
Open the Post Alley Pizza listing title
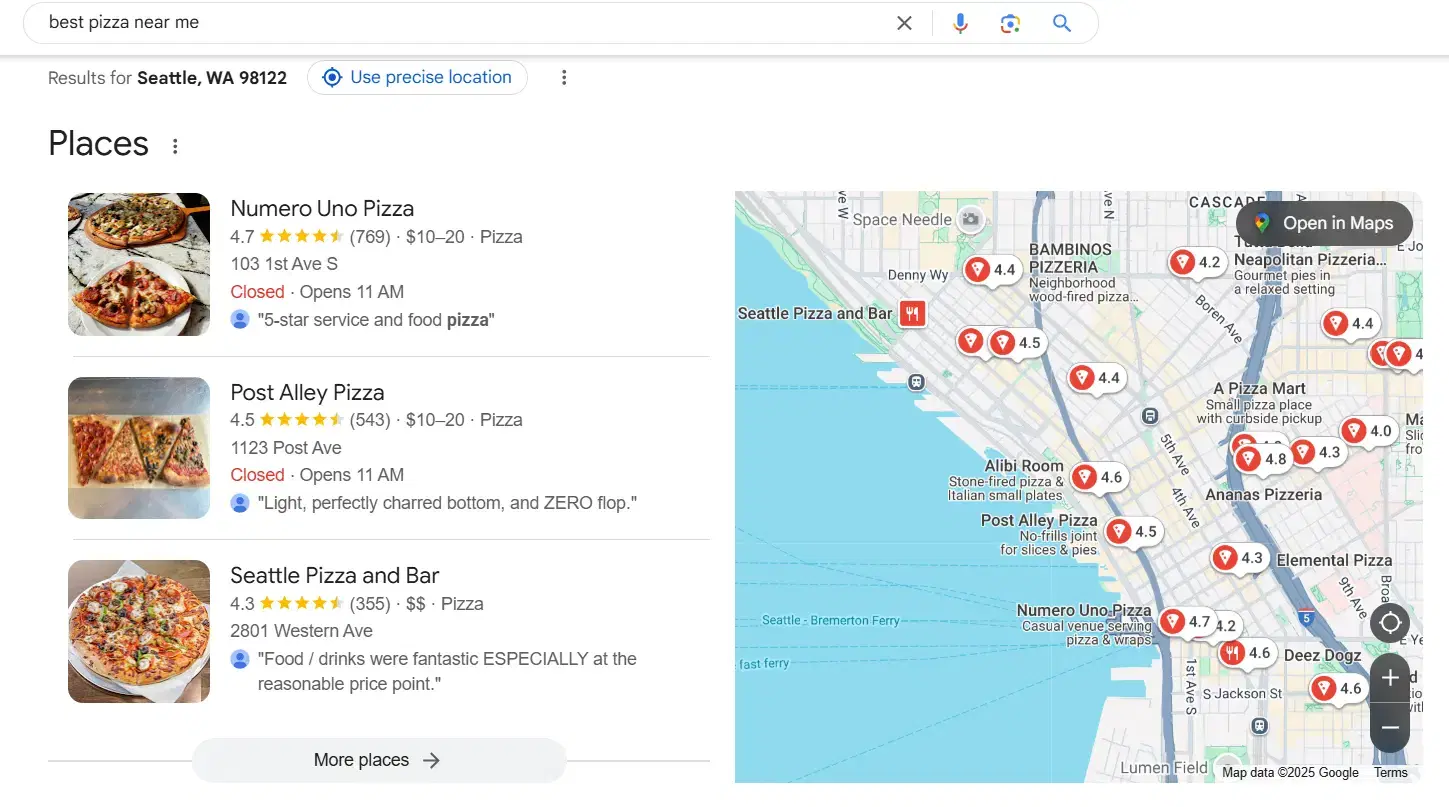point(307,392)
